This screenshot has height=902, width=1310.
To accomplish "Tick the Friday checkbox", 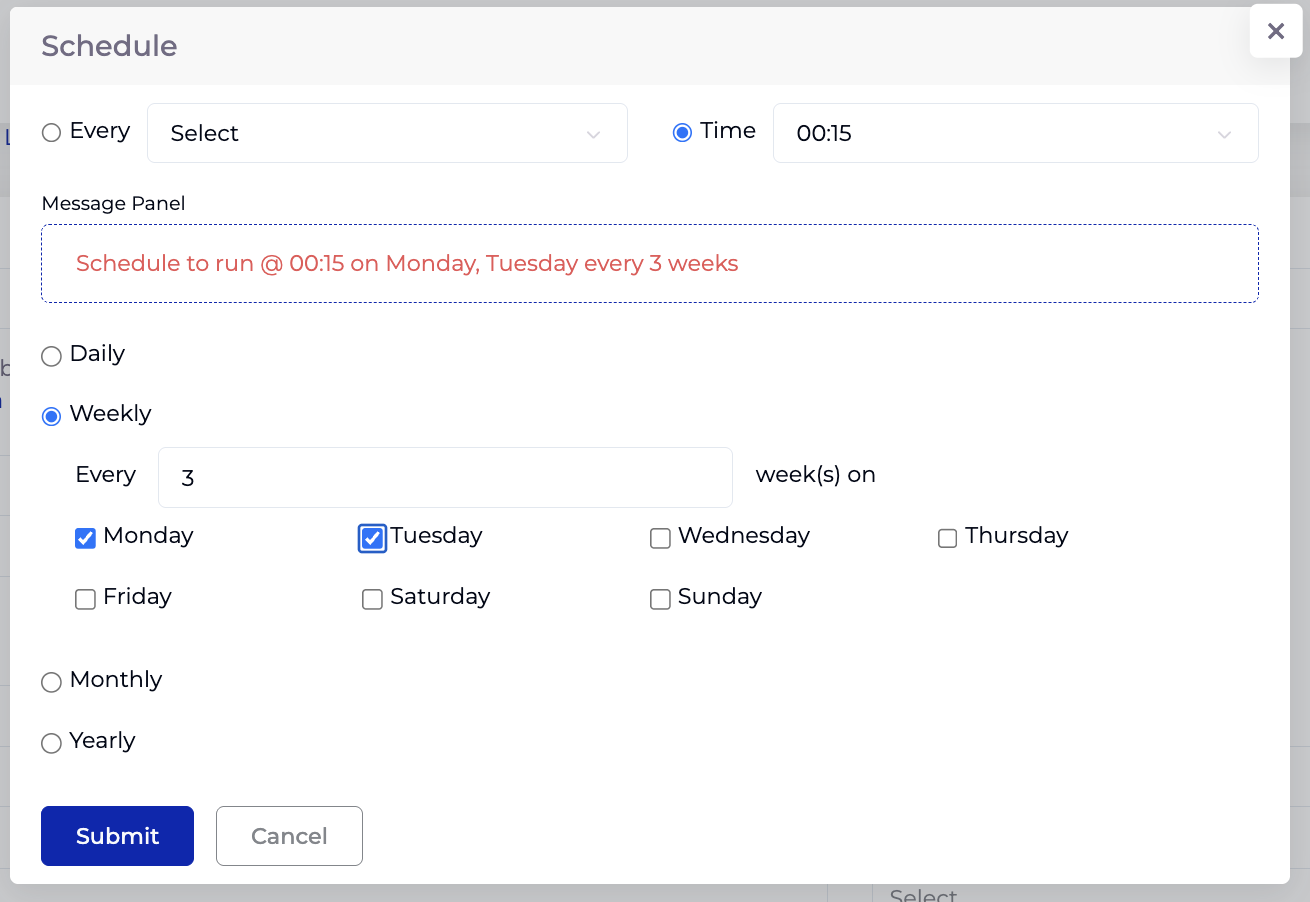I will 85,599.
